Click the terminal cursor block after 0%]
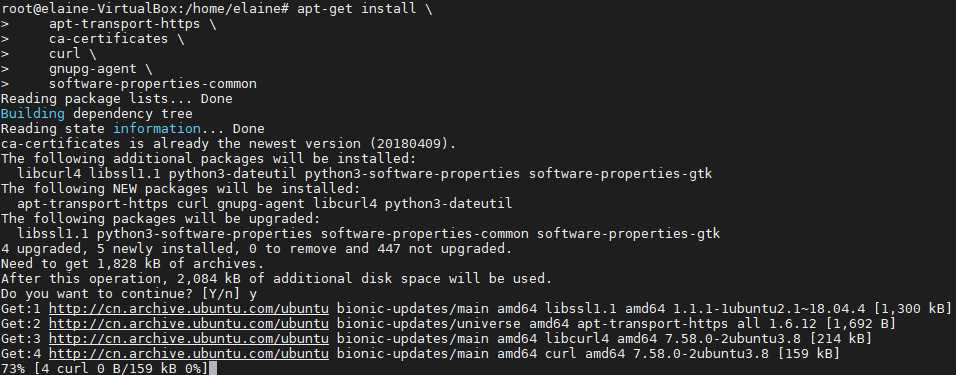 (213, 368)
